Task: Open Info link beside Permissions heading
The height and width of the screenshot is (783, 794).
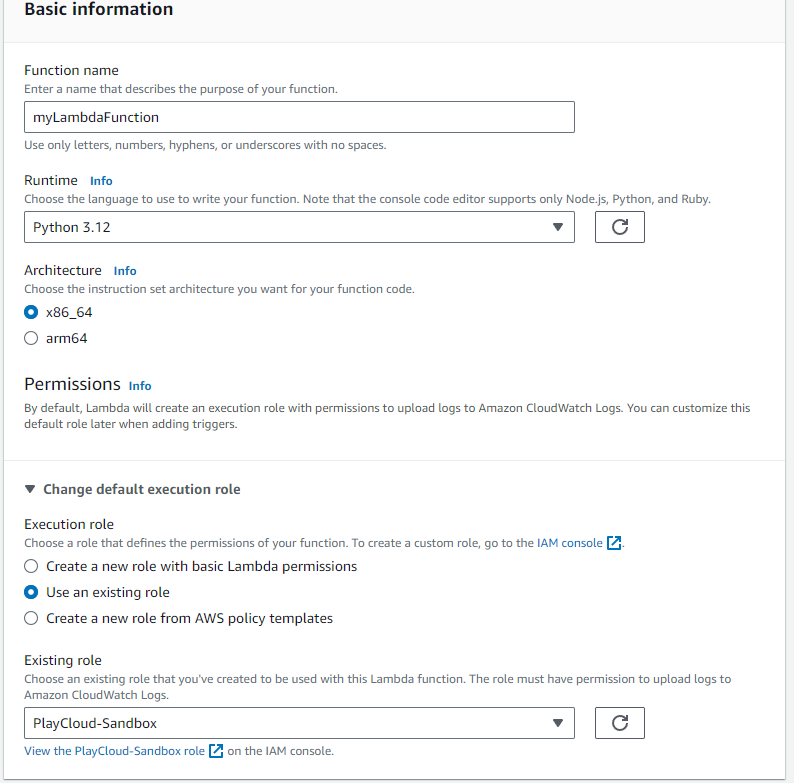Action: 140,386
